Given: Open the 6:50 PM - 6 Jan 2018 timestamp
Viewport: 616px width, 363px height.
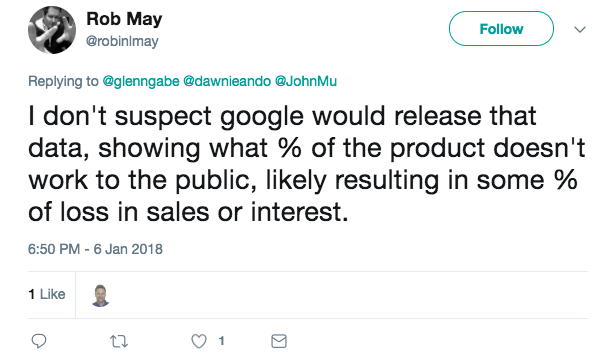Looking at the screenshot, I should [x=95, y=249].
